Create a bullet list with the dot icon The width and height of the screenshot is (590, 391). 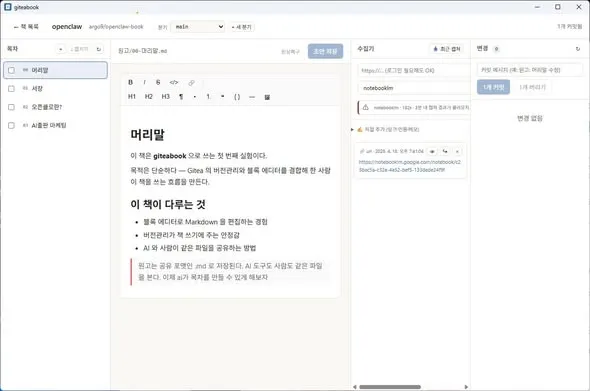pyautogui.click(x=195, y=97)
